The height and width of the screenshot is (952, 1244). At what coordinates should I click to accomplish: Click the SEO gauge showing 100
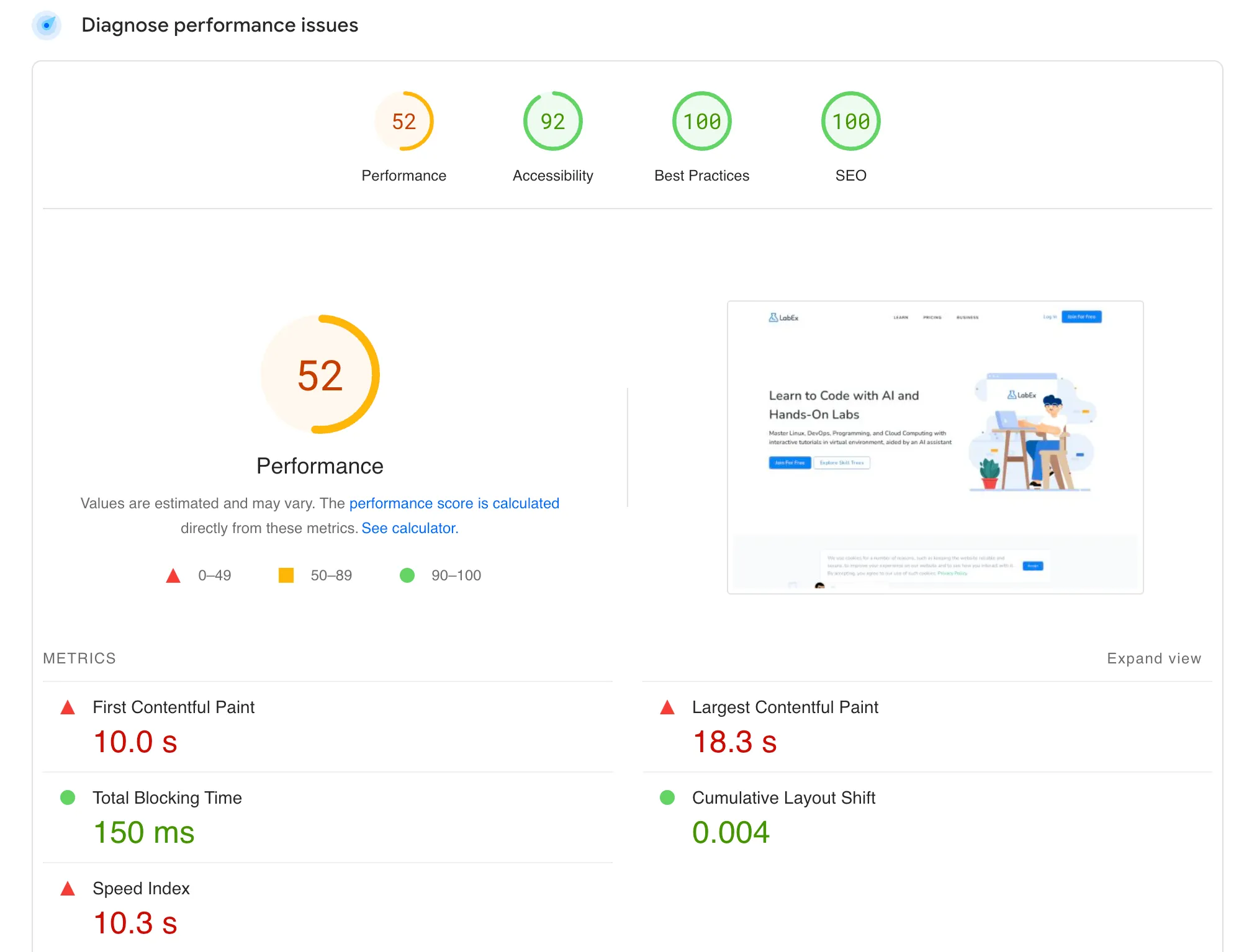pos(850,121)
